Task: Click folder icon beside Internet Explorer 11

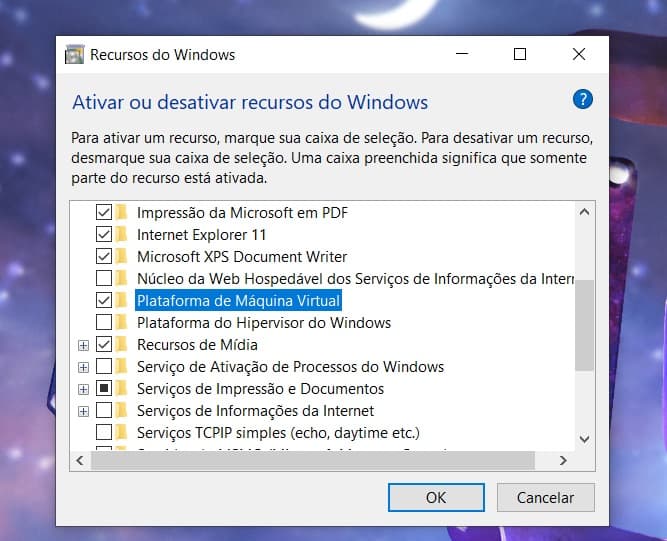Action: (122, 234)
